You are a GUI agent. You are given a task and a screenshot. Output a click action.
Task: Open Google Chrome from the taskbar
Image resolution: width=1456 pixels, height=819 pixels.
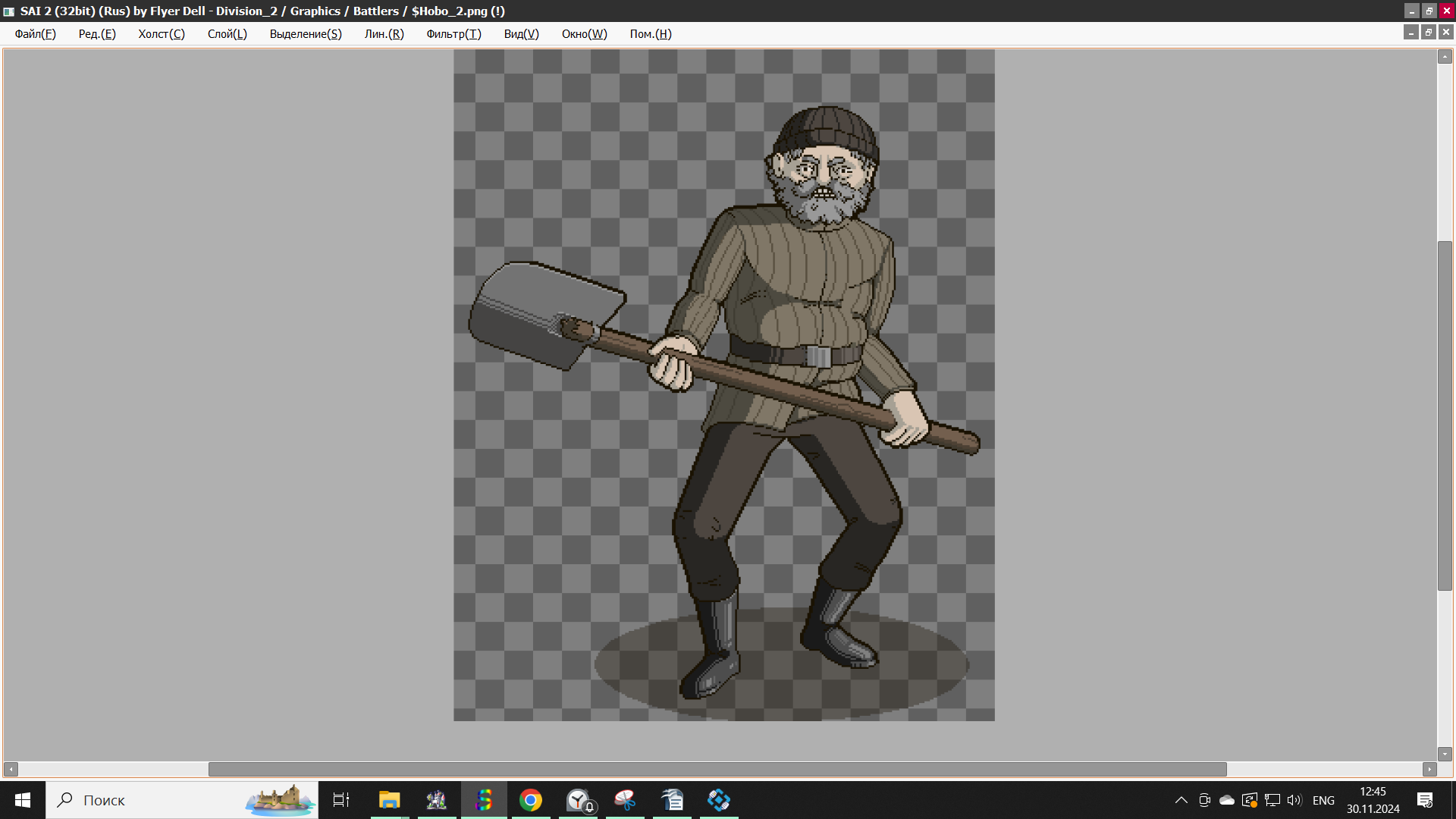click(531, 800)
